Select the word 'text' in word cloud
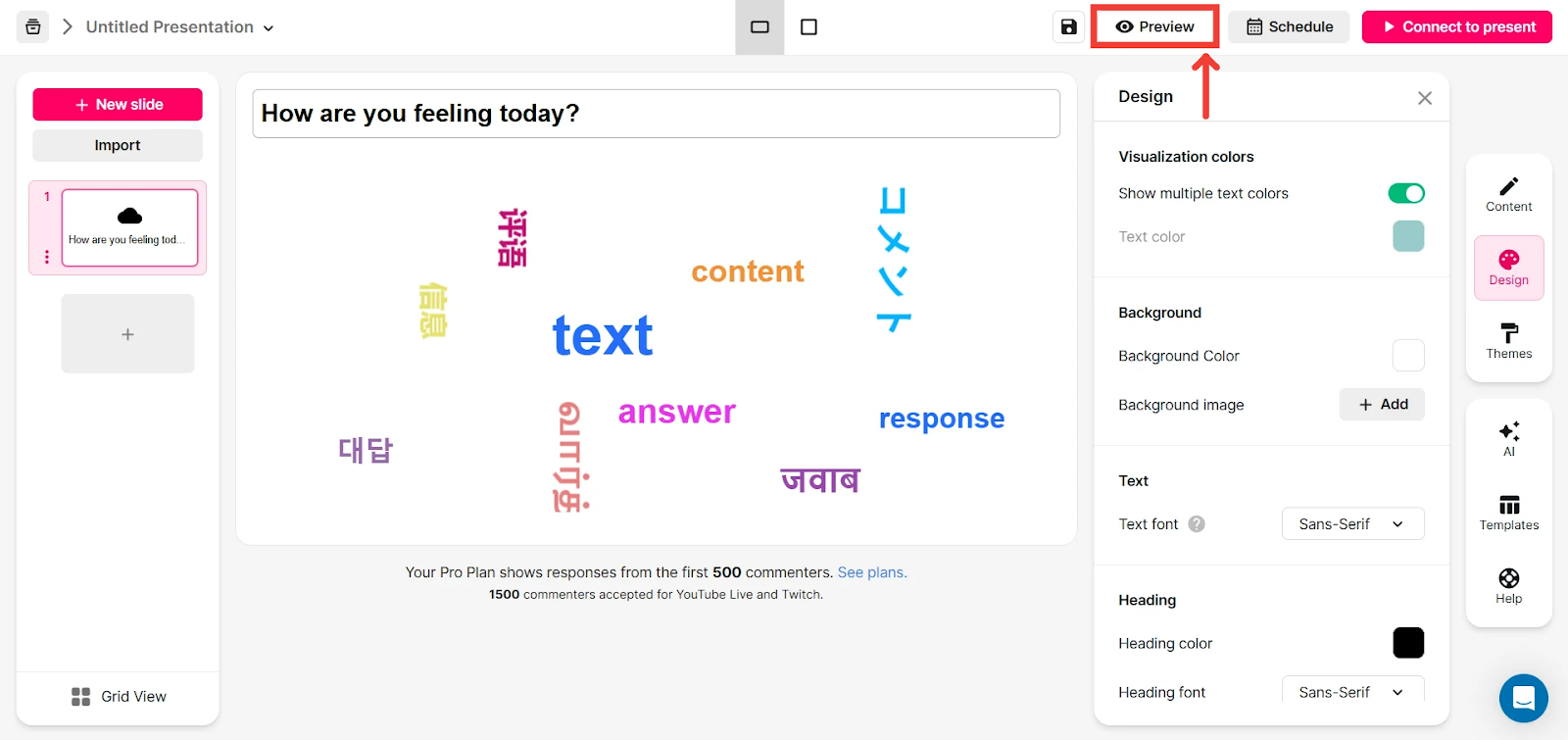The height and width of the screenshot is (740, 1568). click(x=603, y=336)
